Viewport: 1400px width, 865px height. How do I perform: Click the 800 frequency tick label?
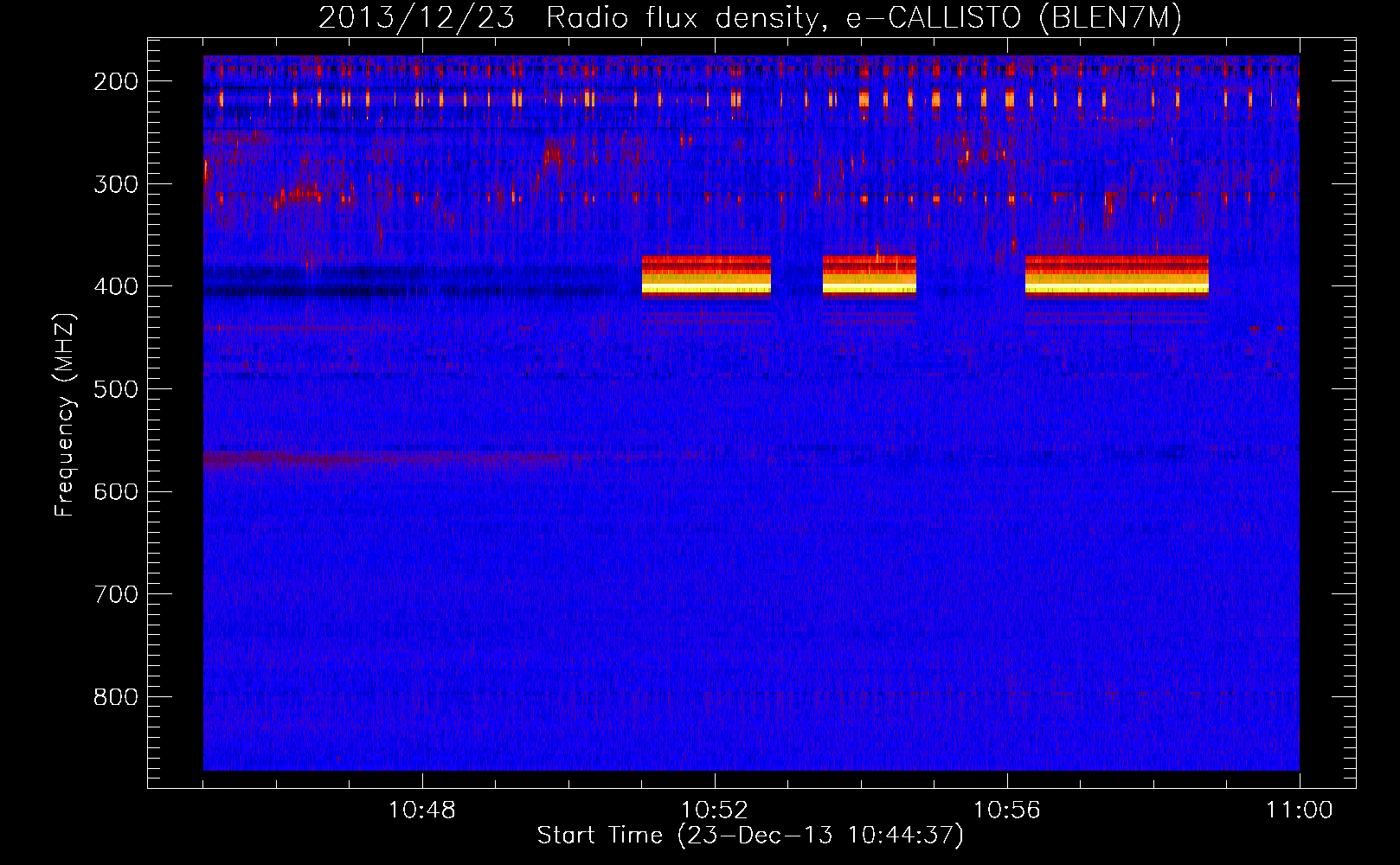pos(116,697)
